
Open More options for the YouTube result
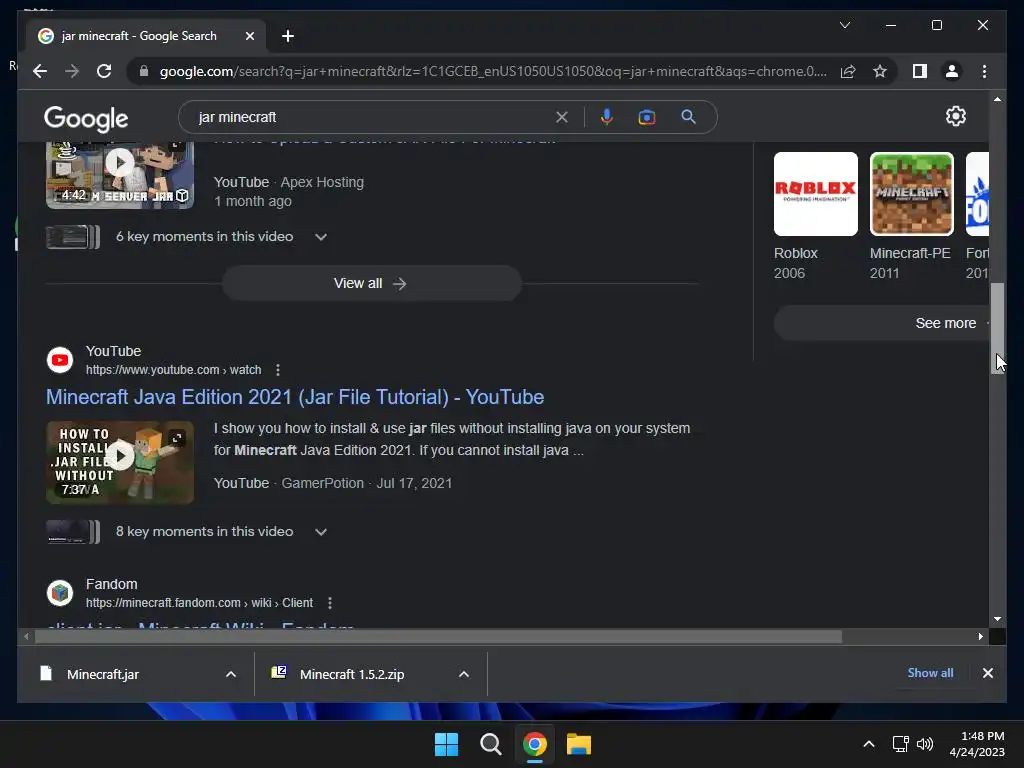(278, 370)
